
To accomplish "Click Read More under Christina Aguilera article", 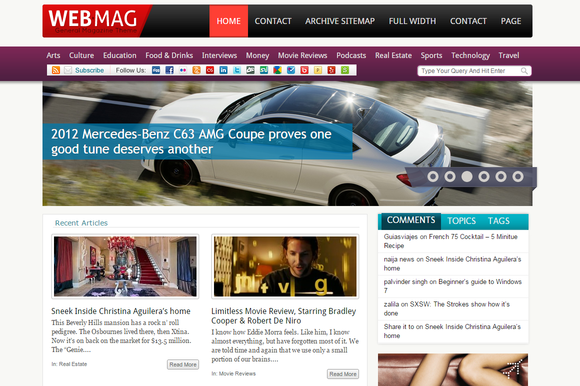I will pos(183,365).
